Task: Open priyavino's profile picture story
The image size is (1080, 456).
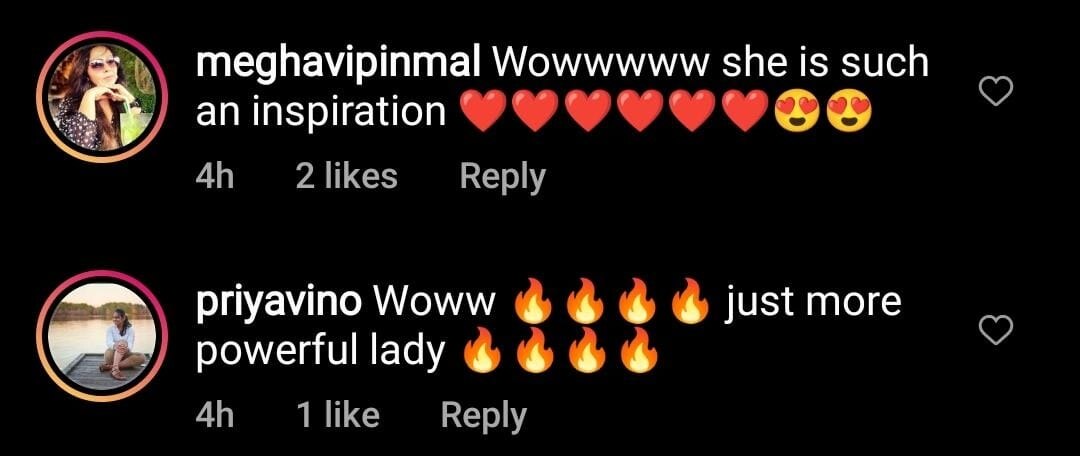Action: point(102,335)
